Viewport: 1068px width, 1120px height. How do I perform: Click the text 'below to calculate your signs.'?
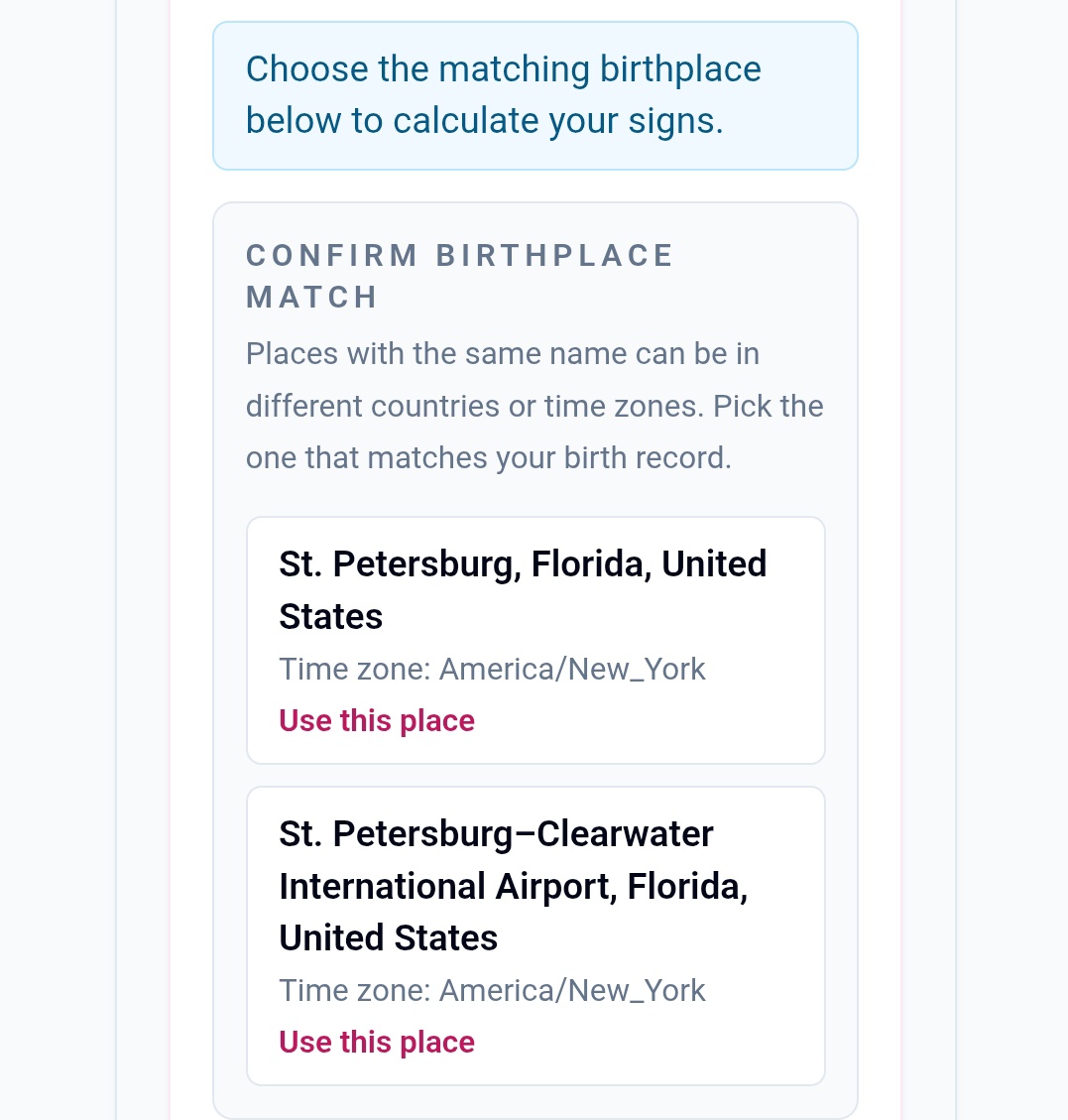point(485,121)
